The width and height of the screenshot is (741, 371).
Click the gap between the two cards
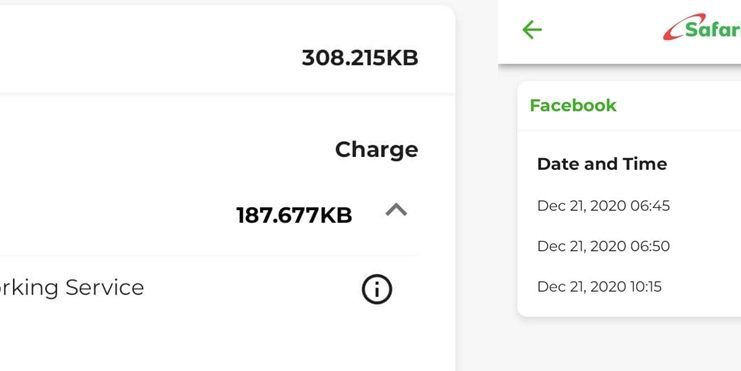tap(476, 189)
